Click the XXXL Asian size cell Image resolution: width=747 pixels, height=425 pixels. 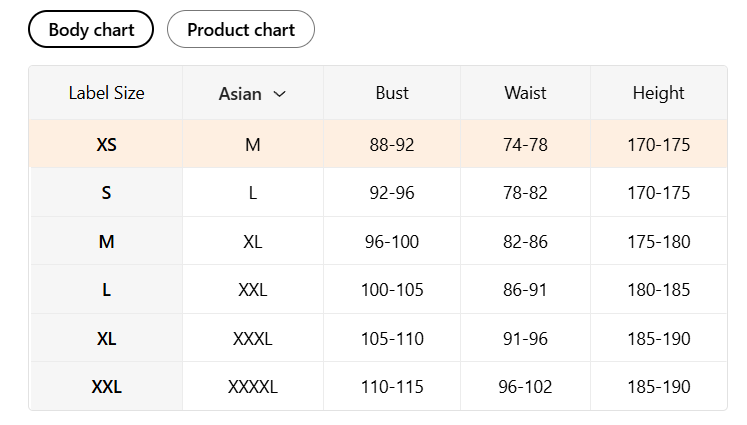pyautogui.click(x=253, y=338)
